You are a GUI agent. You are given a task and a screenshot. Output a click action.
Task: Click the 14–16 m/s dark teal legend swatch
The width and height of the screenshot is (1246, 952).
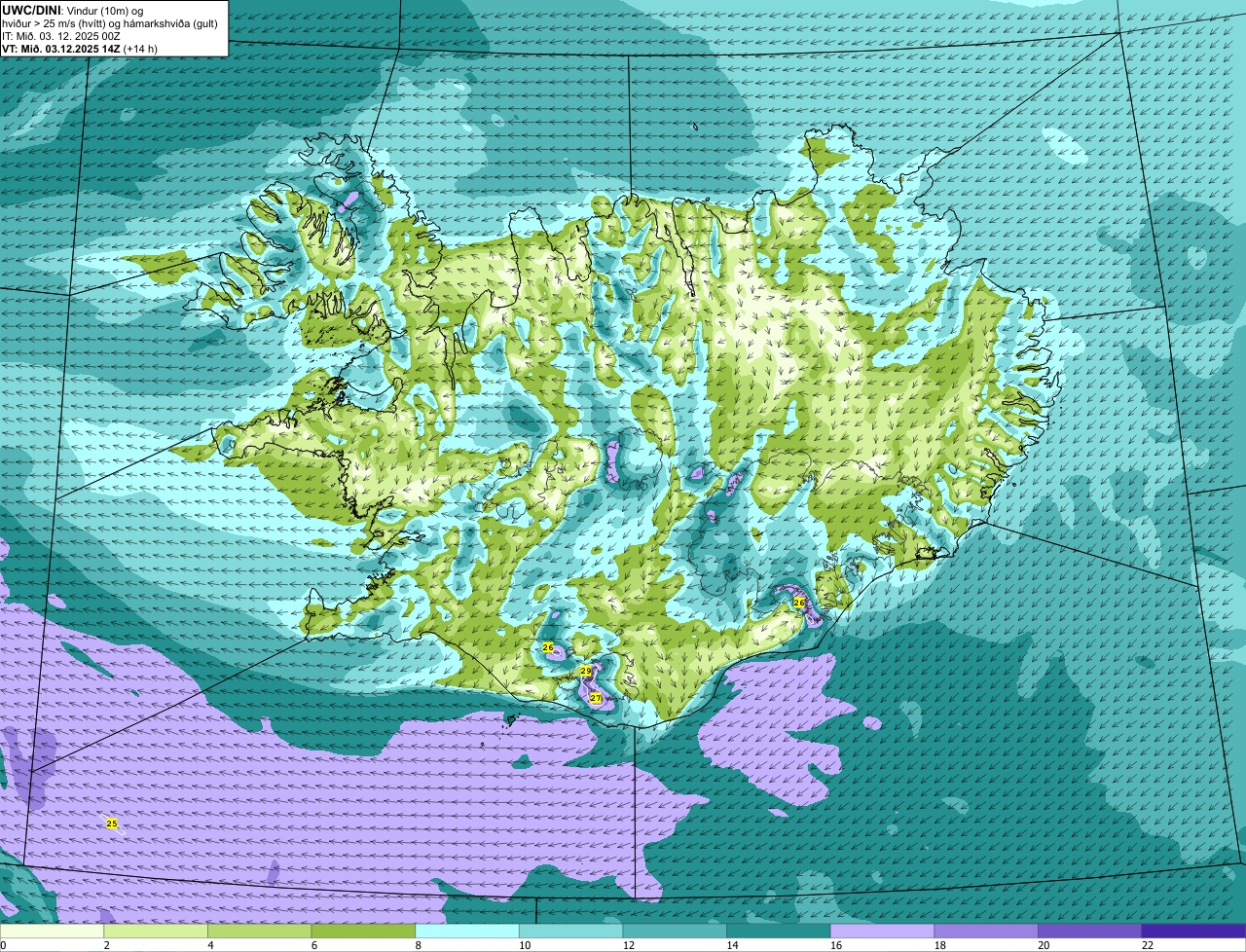(779, 931)
